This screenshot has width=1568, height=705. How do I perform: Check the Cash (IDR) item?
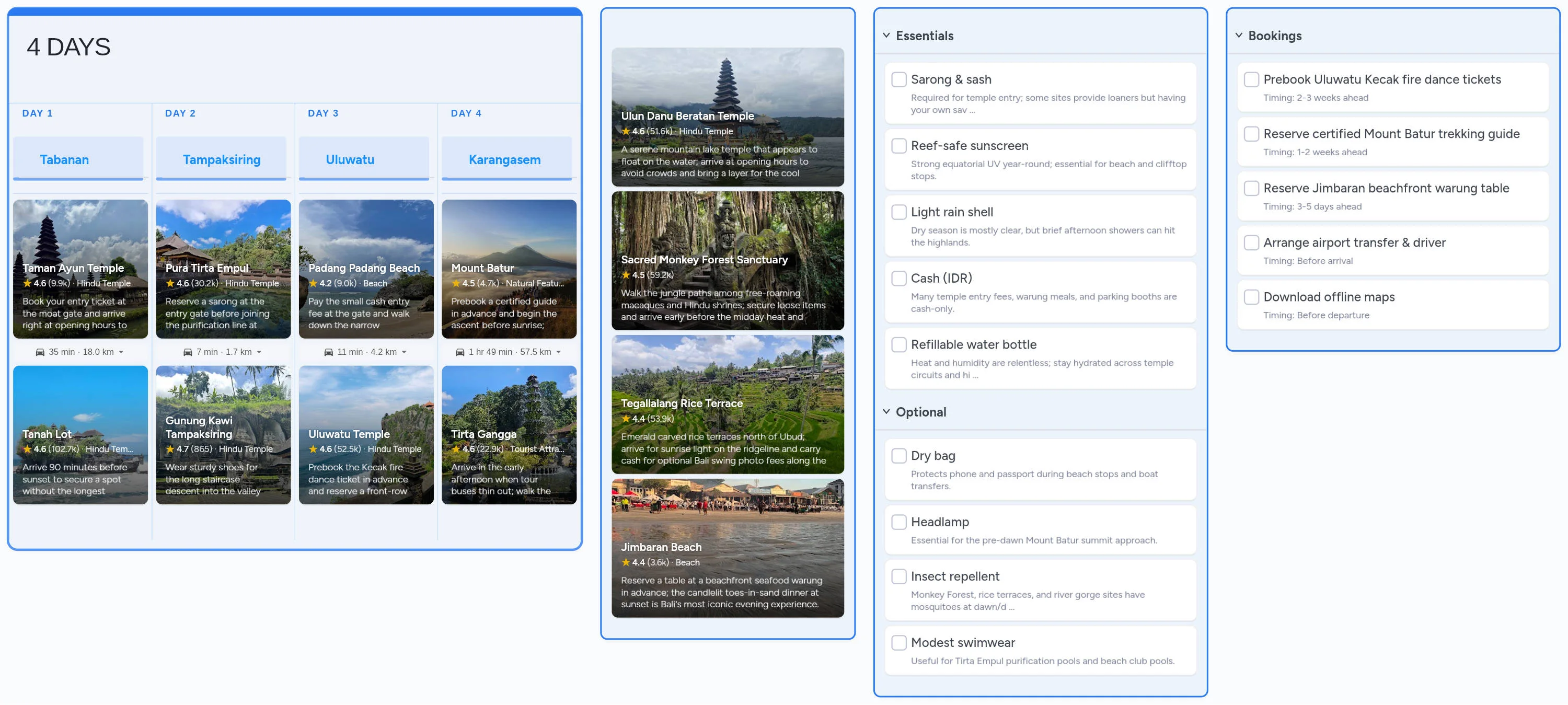click(x=899, y=278)
